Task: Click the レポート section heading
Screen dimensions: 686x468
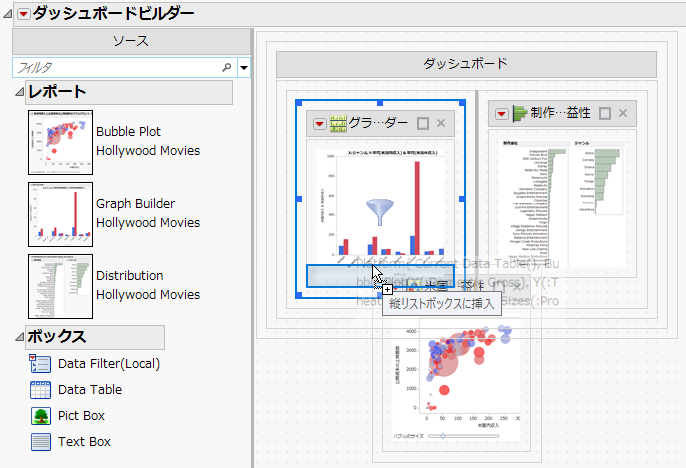Action: [57, 92]
